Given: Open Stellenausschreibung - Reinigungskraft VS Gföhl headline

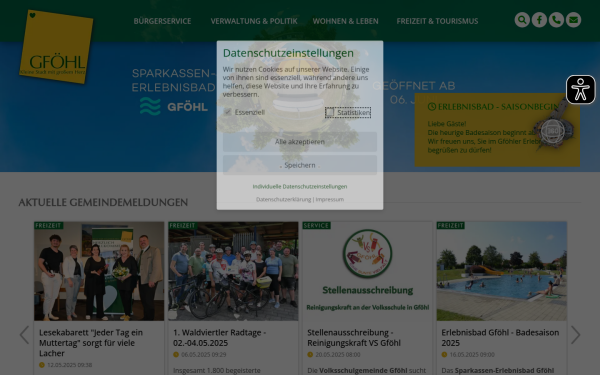Looking at the screenshot, I should point(354,338).
